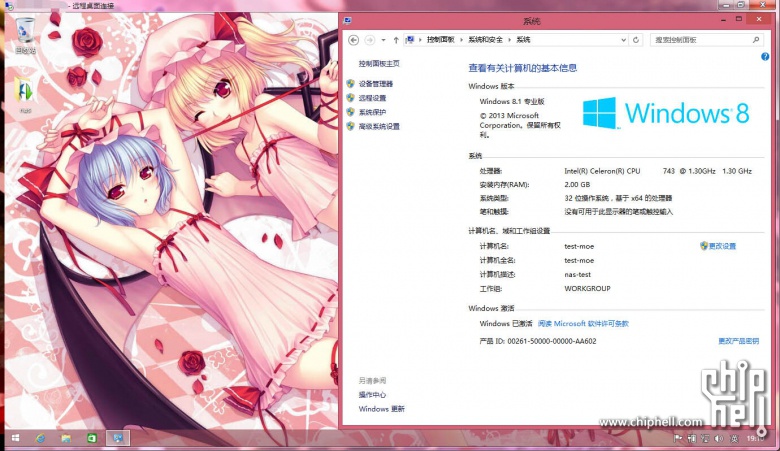Open 设备管理器 from the sidebar
Viewport: 780px width, 451px height.
click(376, 84)
